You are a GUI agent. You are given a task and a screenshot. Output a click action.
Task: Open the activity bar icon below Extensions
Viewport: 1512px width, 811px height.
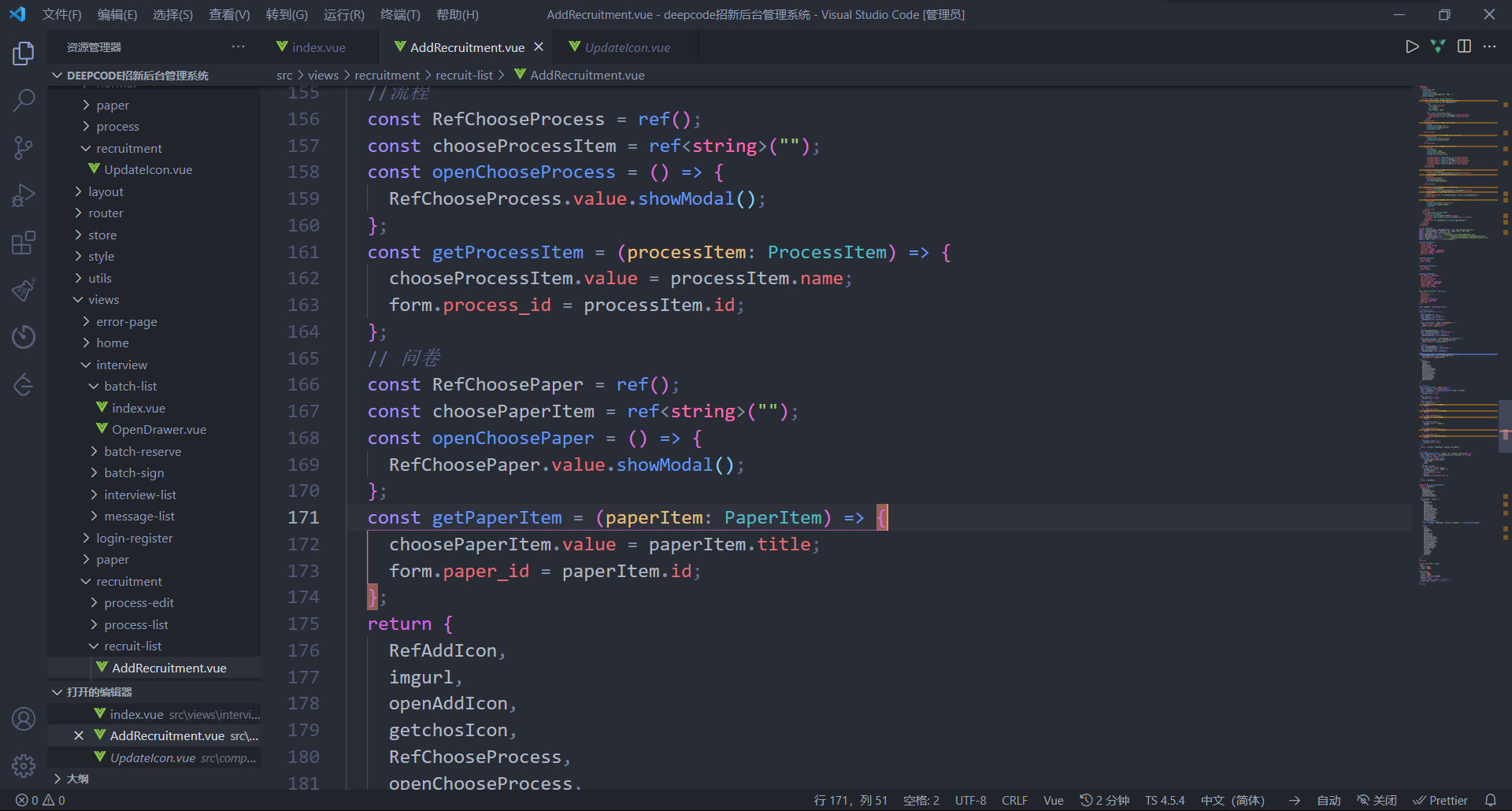24,290
